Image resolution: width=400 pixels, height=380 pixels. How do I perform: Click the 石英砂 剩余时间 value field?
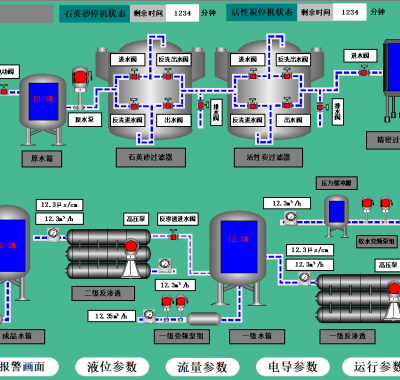[x=182, y=13]
